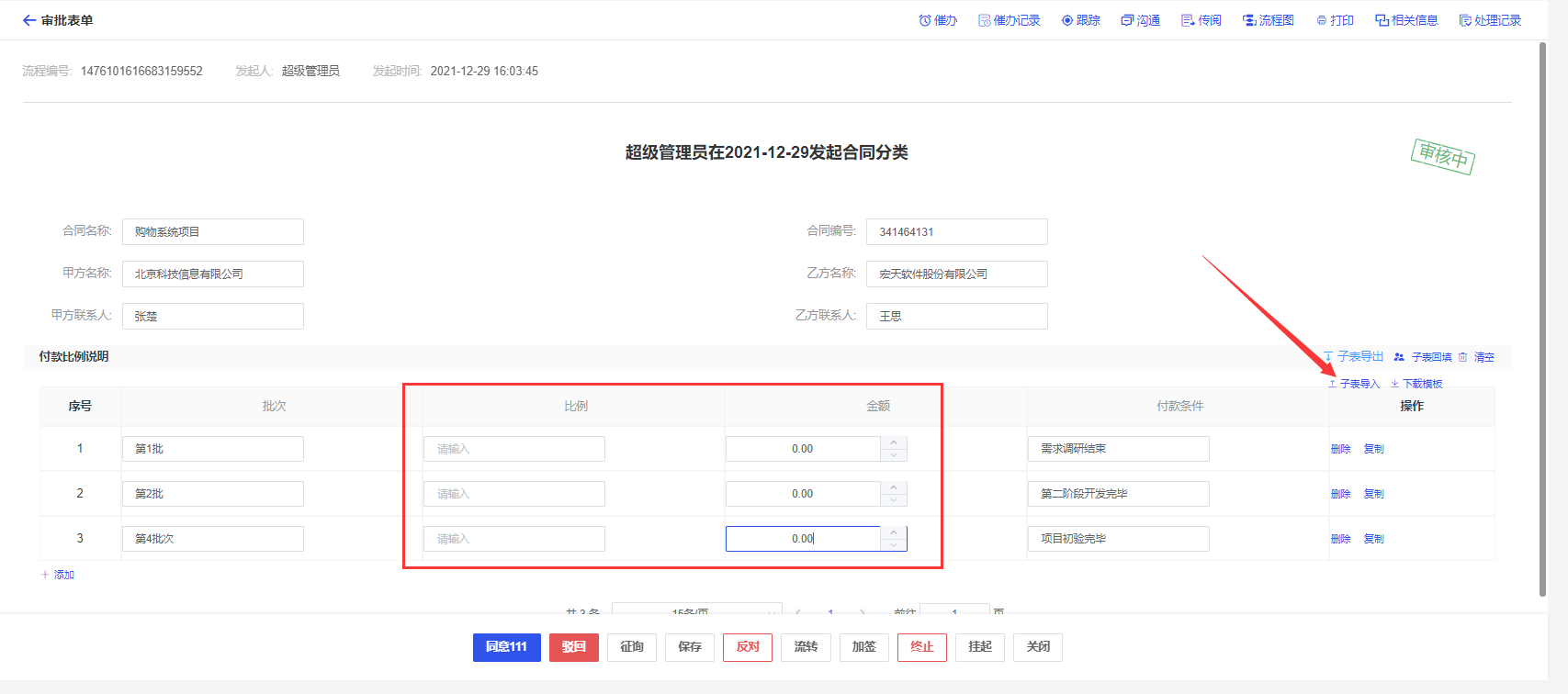Click the back arrow beside 审批表单
Screen dimensions: 1568x694
click(29, 20)
